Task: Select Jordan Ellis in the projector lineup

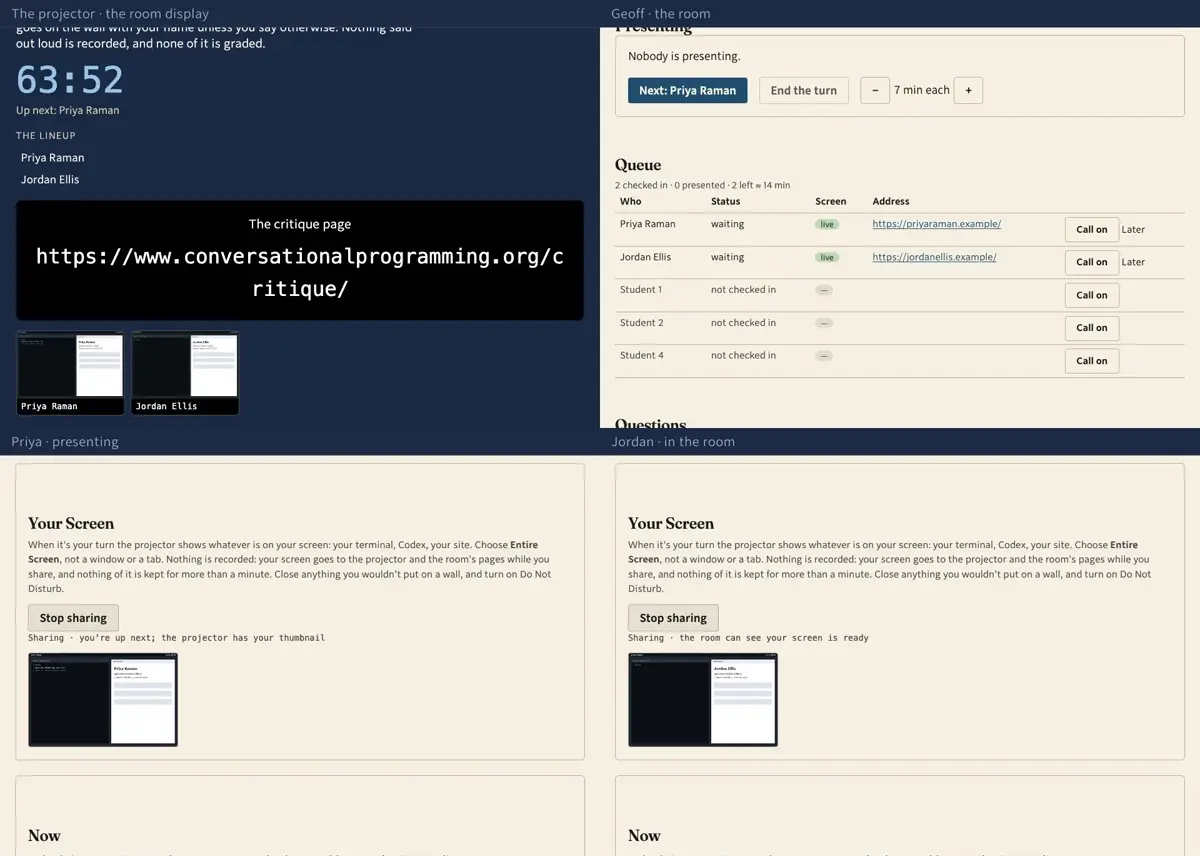Action: [x=50, y=179]
